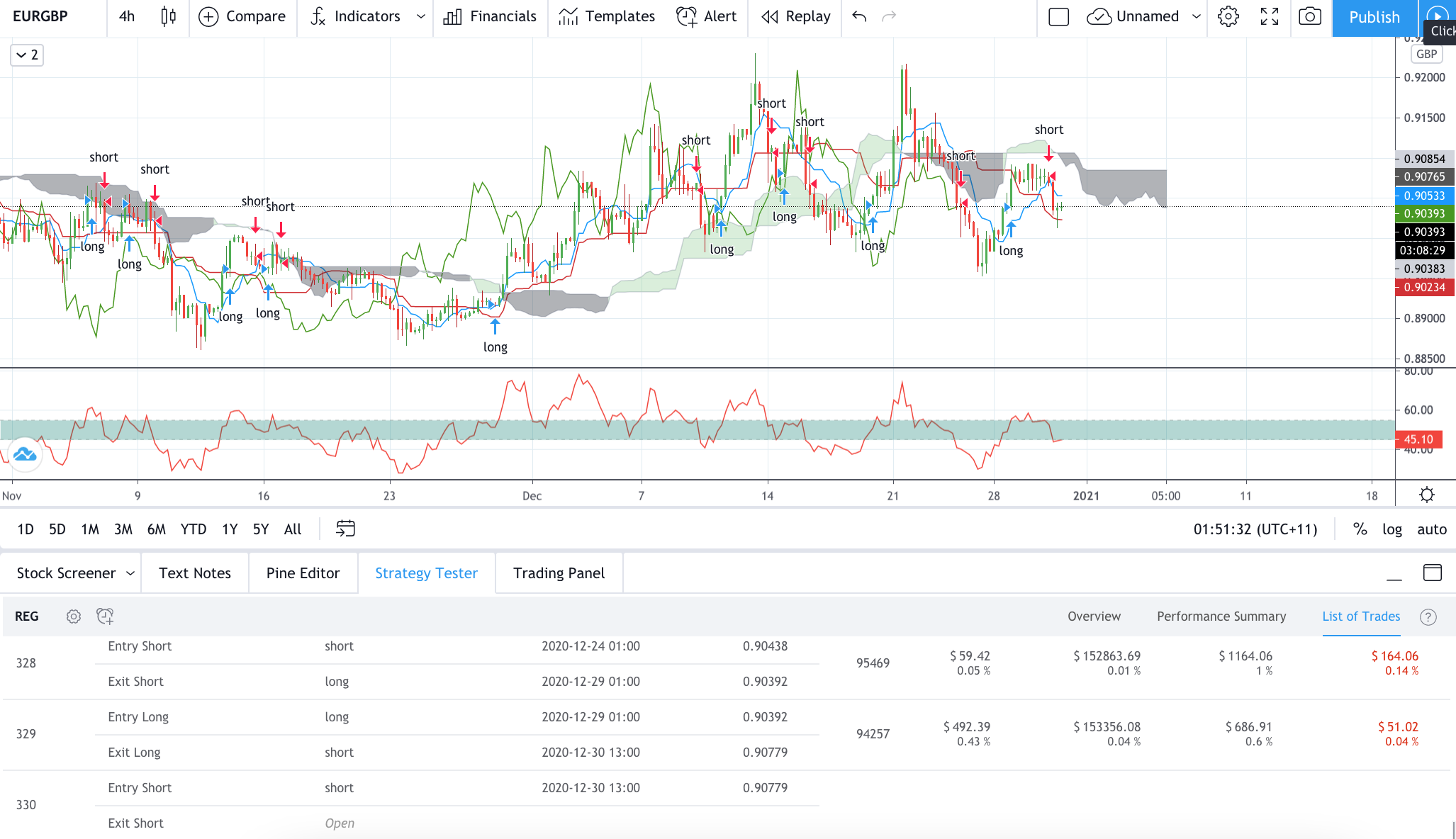Viewport: 1456px width, 839px height.
Task: Collapse the indicator legend showing 2
Action: (x=27, y=55)
